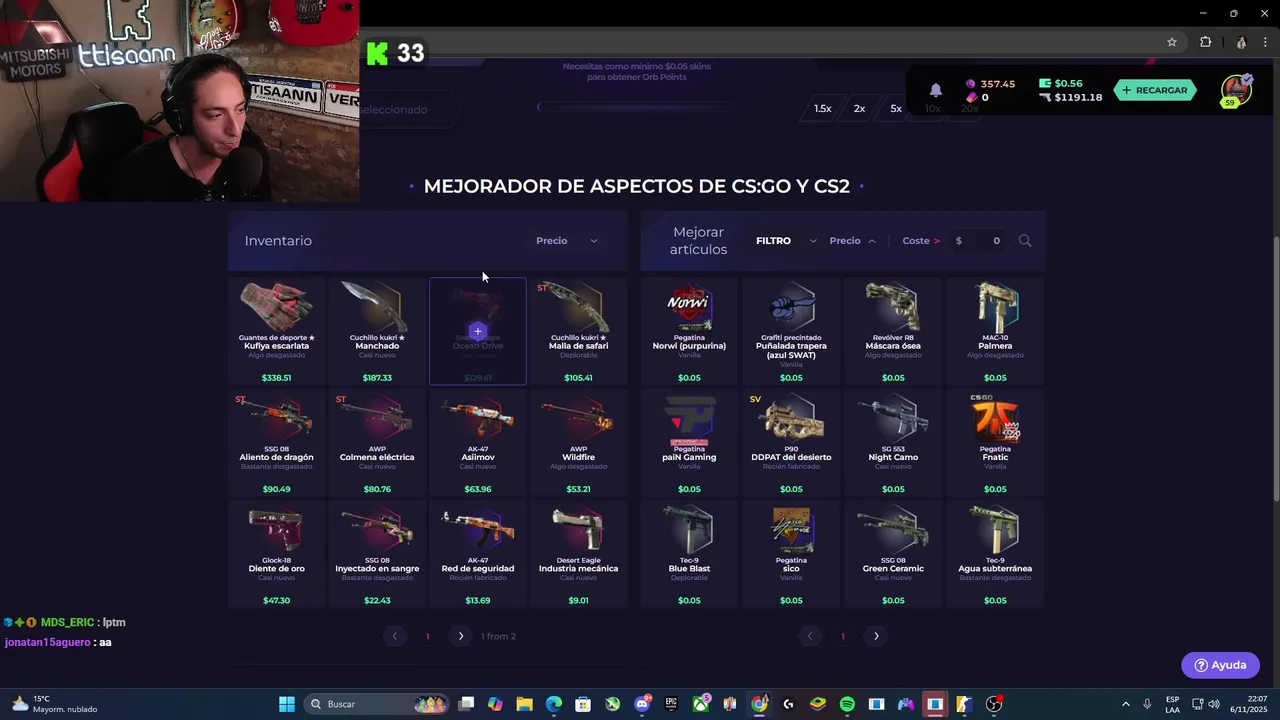Viewport: 1280px width, 720px height.
Task: Open the user profile avatar with level 59
Action: pyautogui.click(x=1236, y=90)
